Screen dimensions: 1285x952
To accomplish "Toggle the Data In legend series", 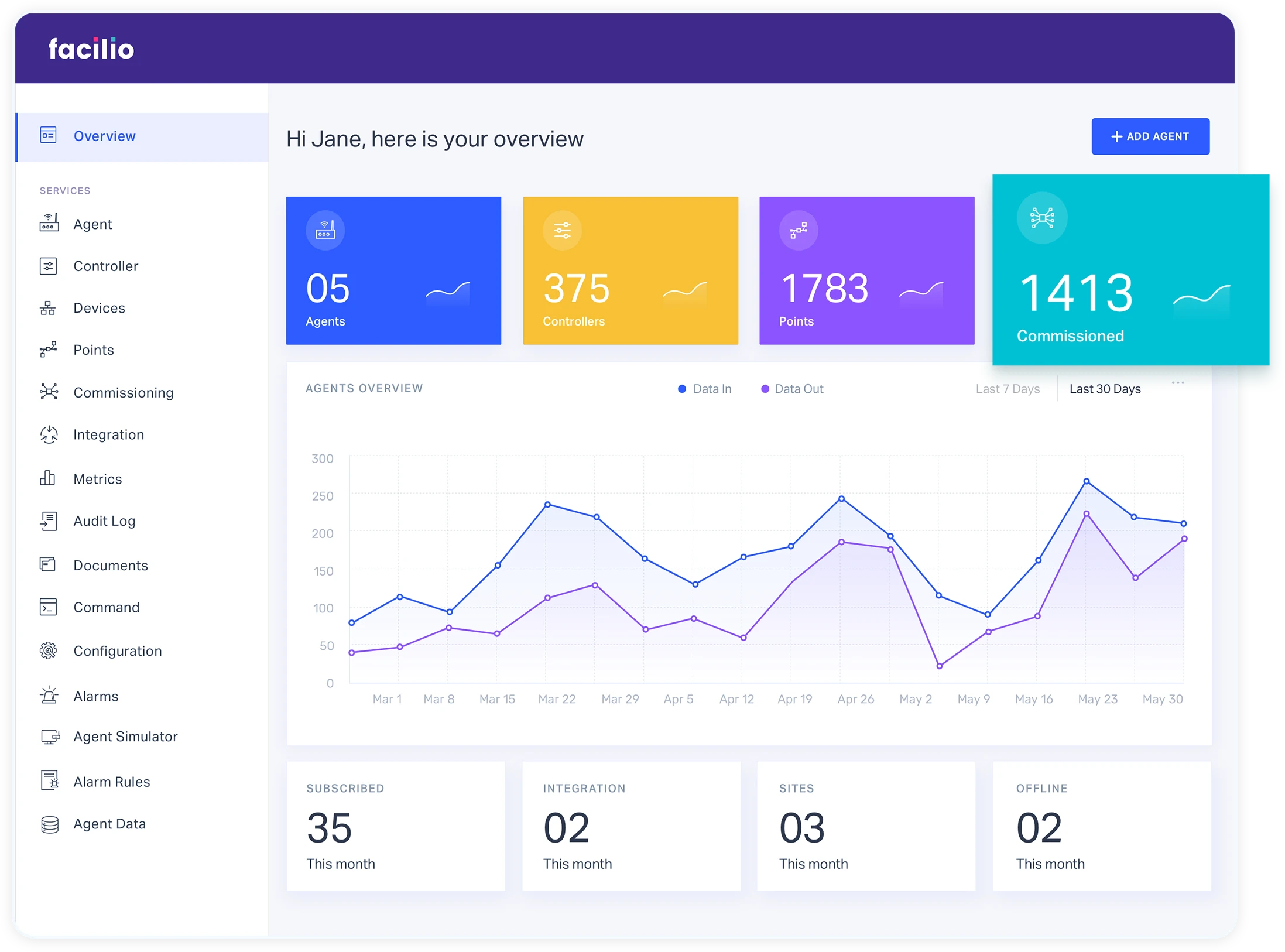I will (x=704, y=389).
